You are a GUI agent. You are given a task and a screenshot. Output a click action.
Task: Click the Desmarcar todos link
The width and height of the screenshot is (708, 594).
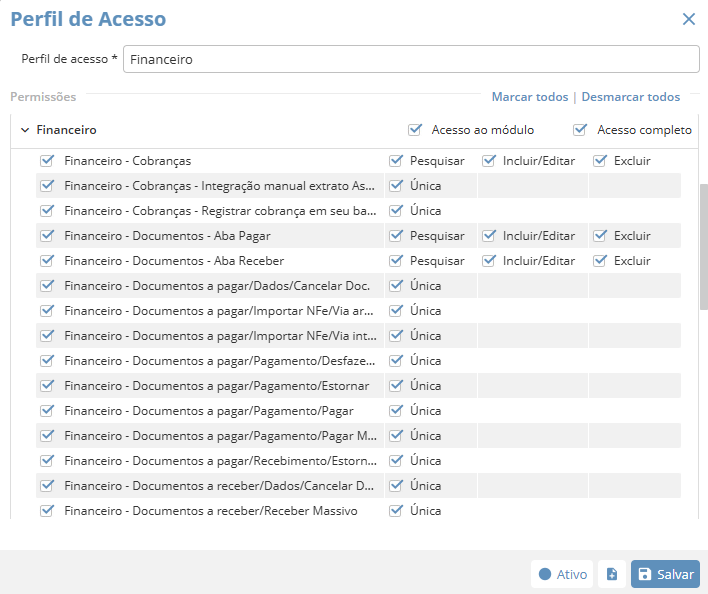(630, 97)
